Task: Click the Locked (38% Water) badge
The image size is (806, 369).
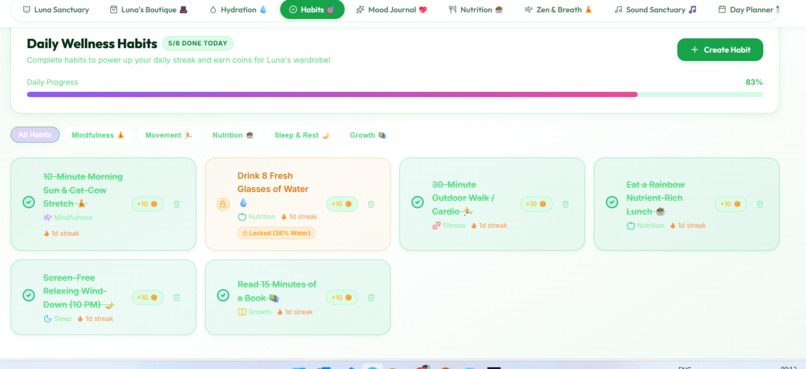Action: [276, 233]
